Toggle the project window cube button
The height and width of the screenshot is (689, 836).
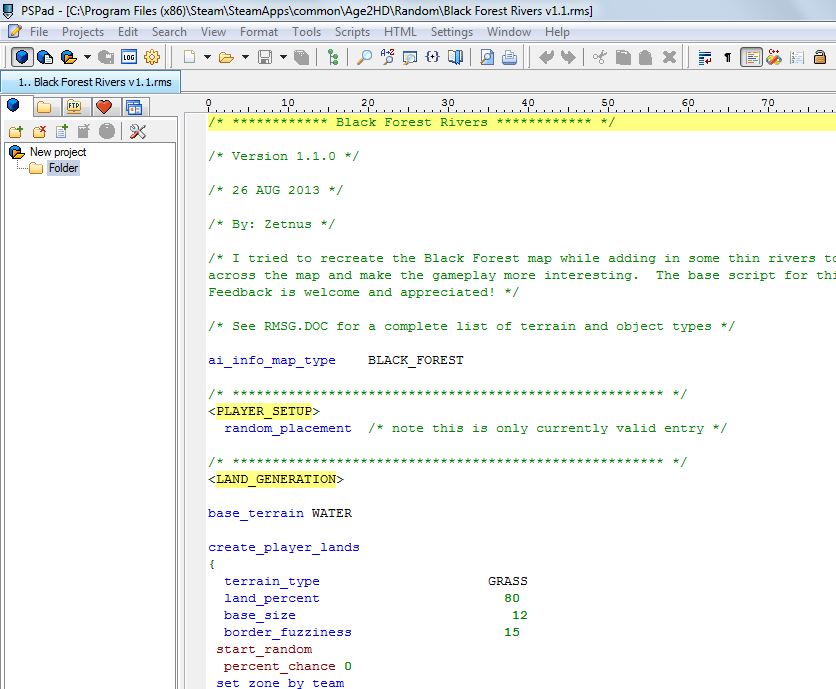[22, 57]
